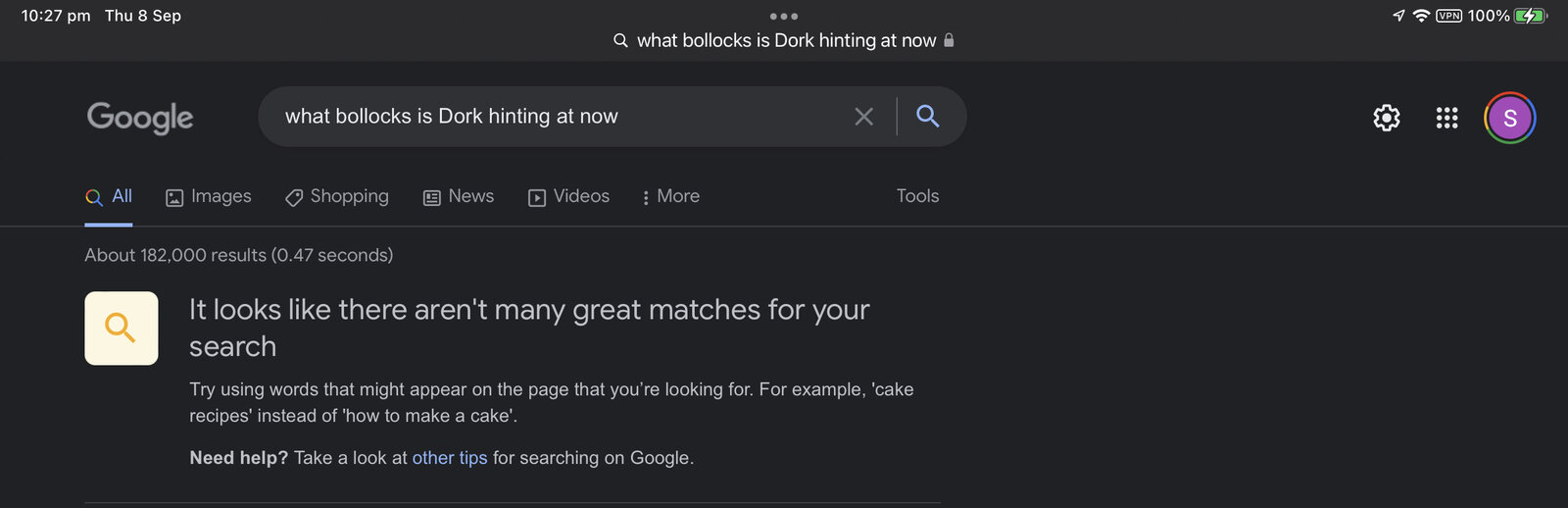Screen dimensions: 1568x508
Task: Open the Google apps grid
Action: (x=1446, y=118)
